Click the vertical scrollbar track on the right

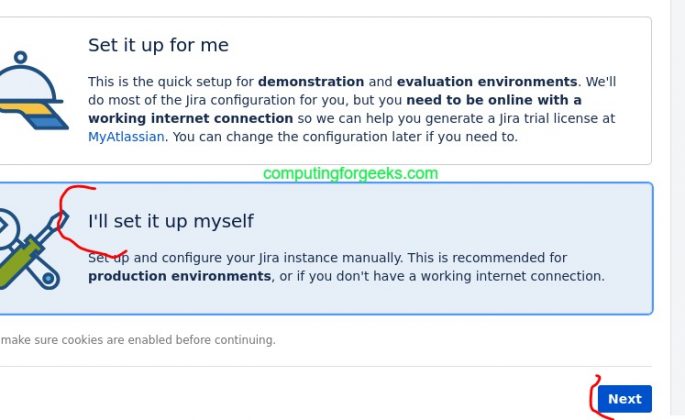pyautogui.click(x=677, y=200)
